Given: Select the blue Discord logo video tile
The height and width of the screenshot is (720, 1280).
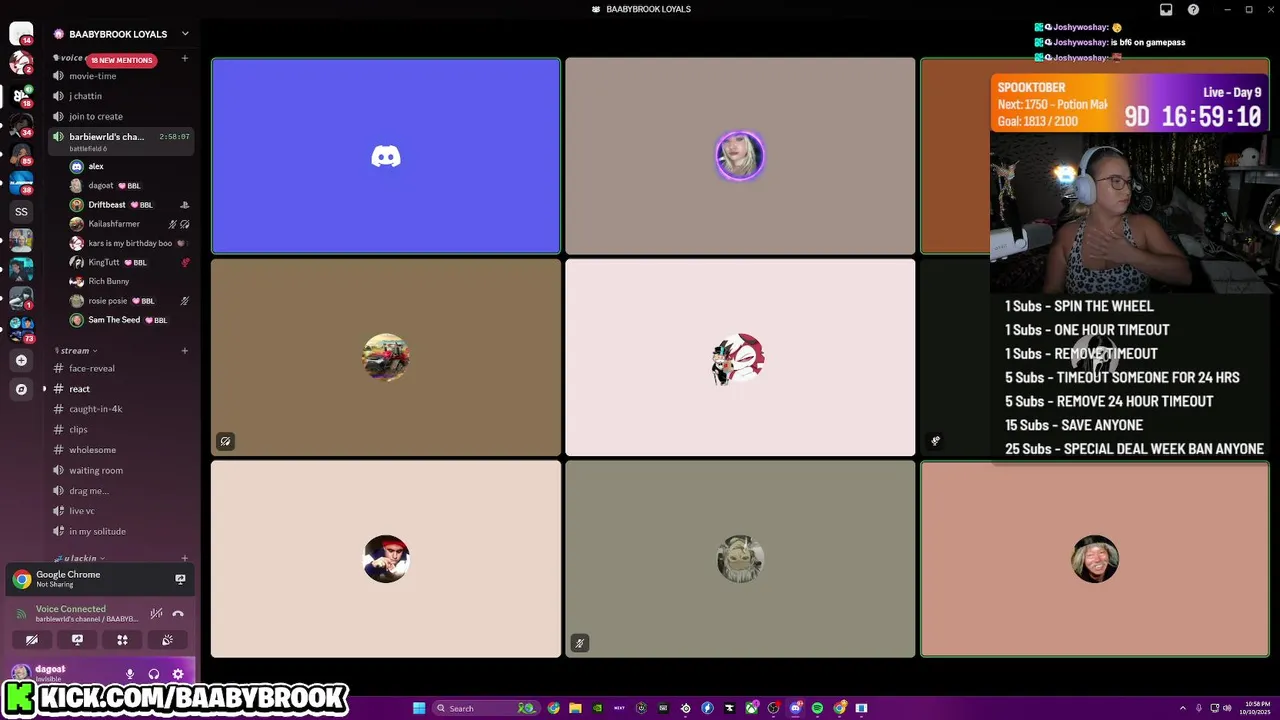Looking at the screenshot, I should coord(386,156).
